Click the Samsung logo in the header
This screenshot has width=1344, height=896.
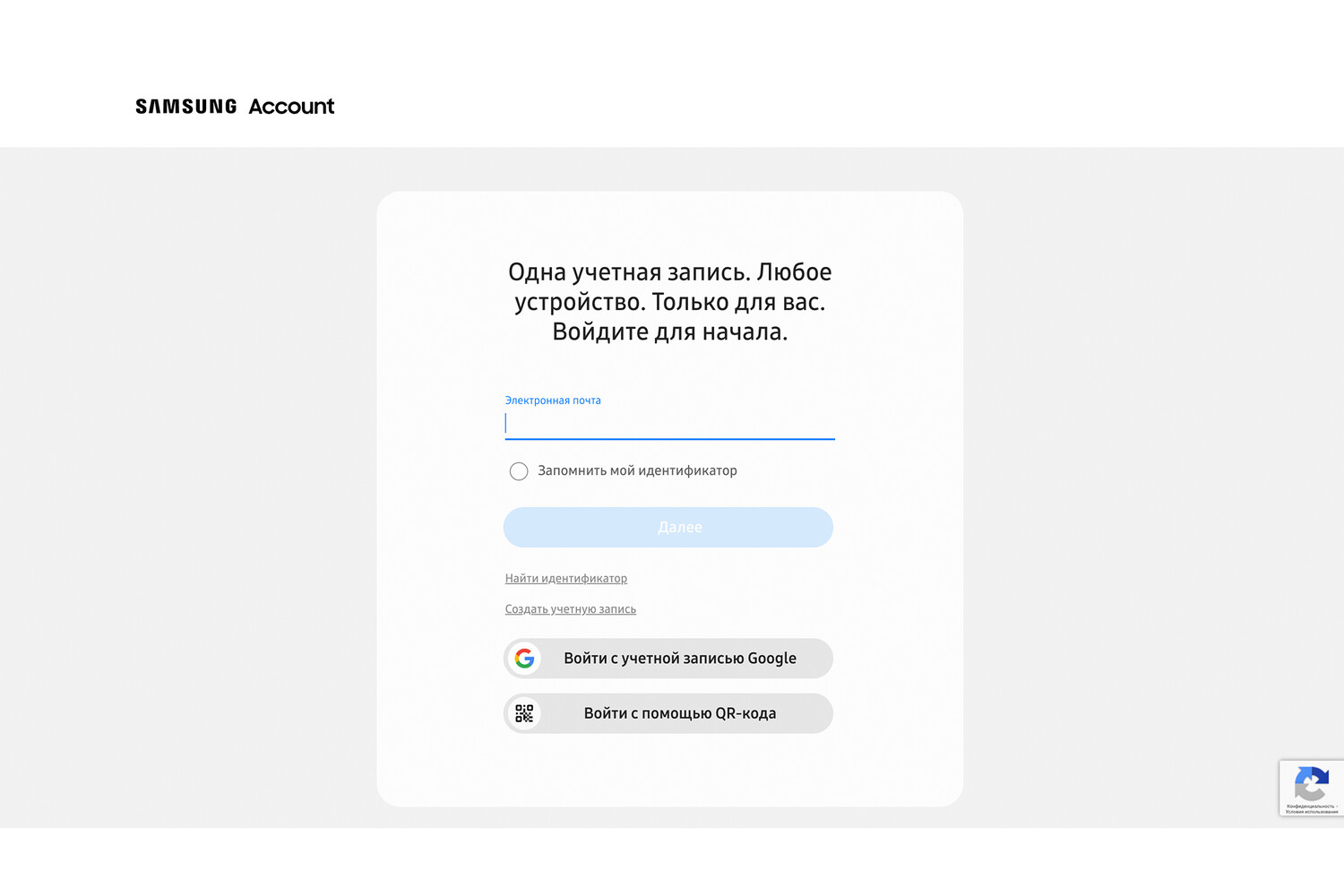pyautogui.click(x=186, y=106)
